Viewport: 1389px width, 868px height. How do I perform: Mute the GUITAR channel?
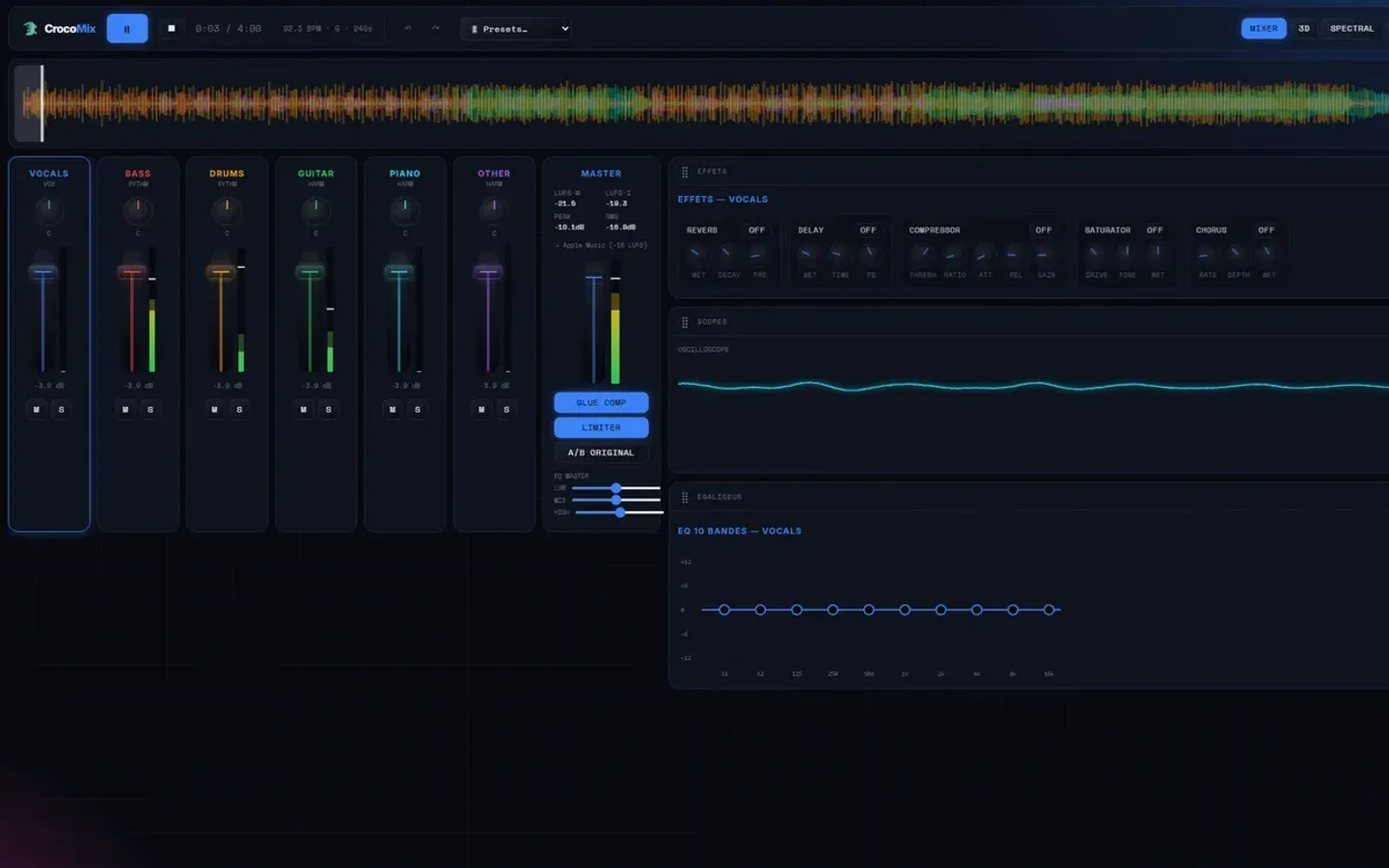point(303,410)
